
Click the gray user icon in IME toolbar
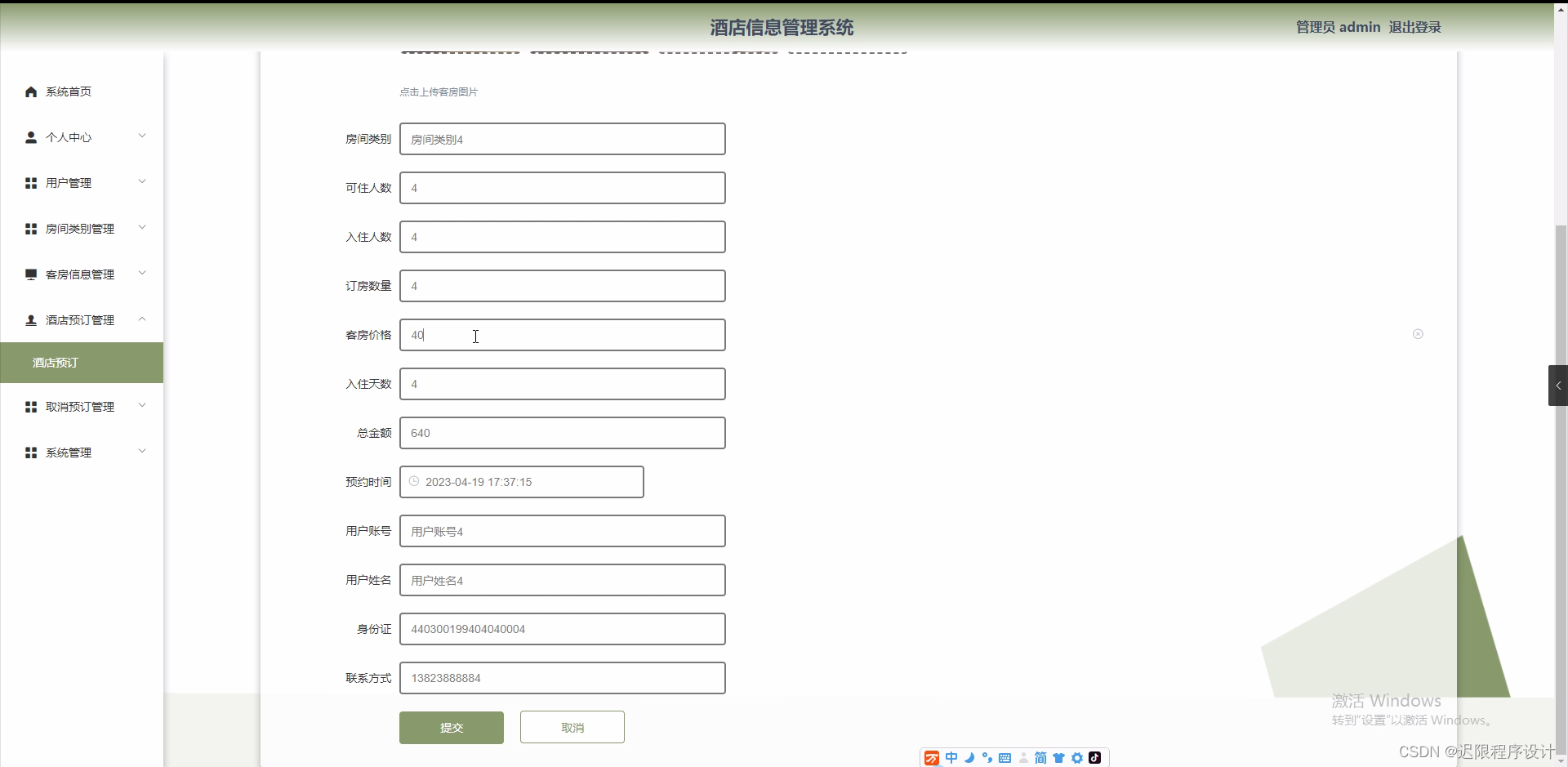(1023, 758)
